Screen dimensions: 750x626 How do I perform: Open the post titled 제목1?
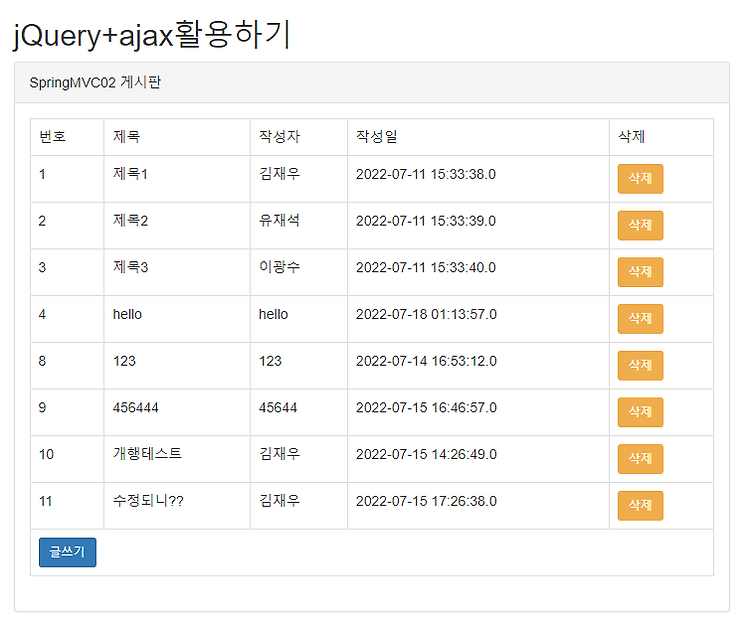click(x=130, y=174)
